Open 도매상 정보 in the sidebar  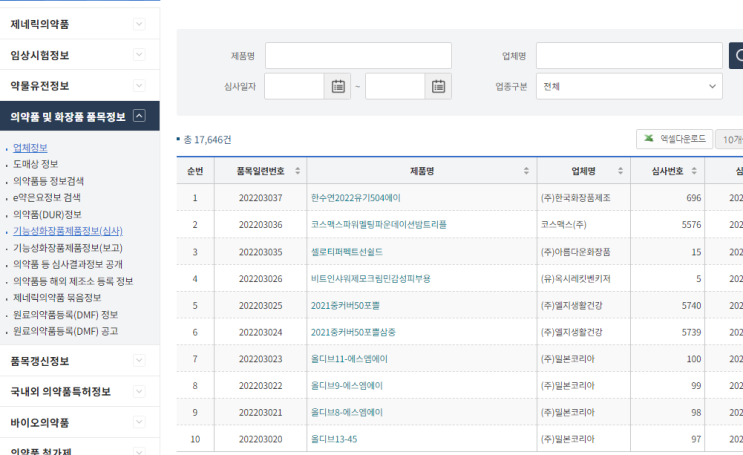tap(36, 164)
